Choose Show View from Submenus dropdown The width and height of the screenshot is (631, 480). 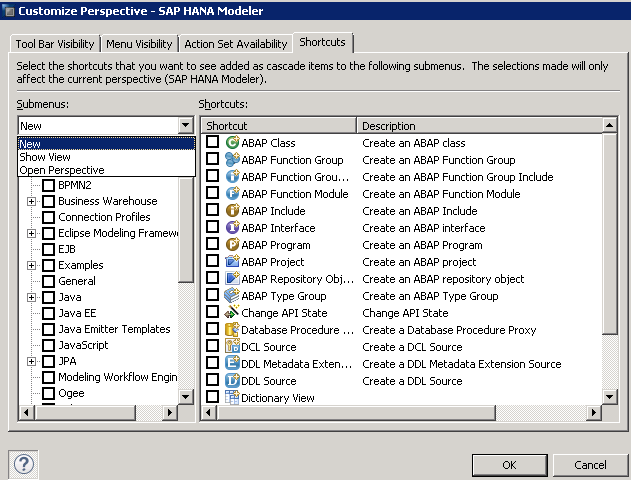coord(45,157)
